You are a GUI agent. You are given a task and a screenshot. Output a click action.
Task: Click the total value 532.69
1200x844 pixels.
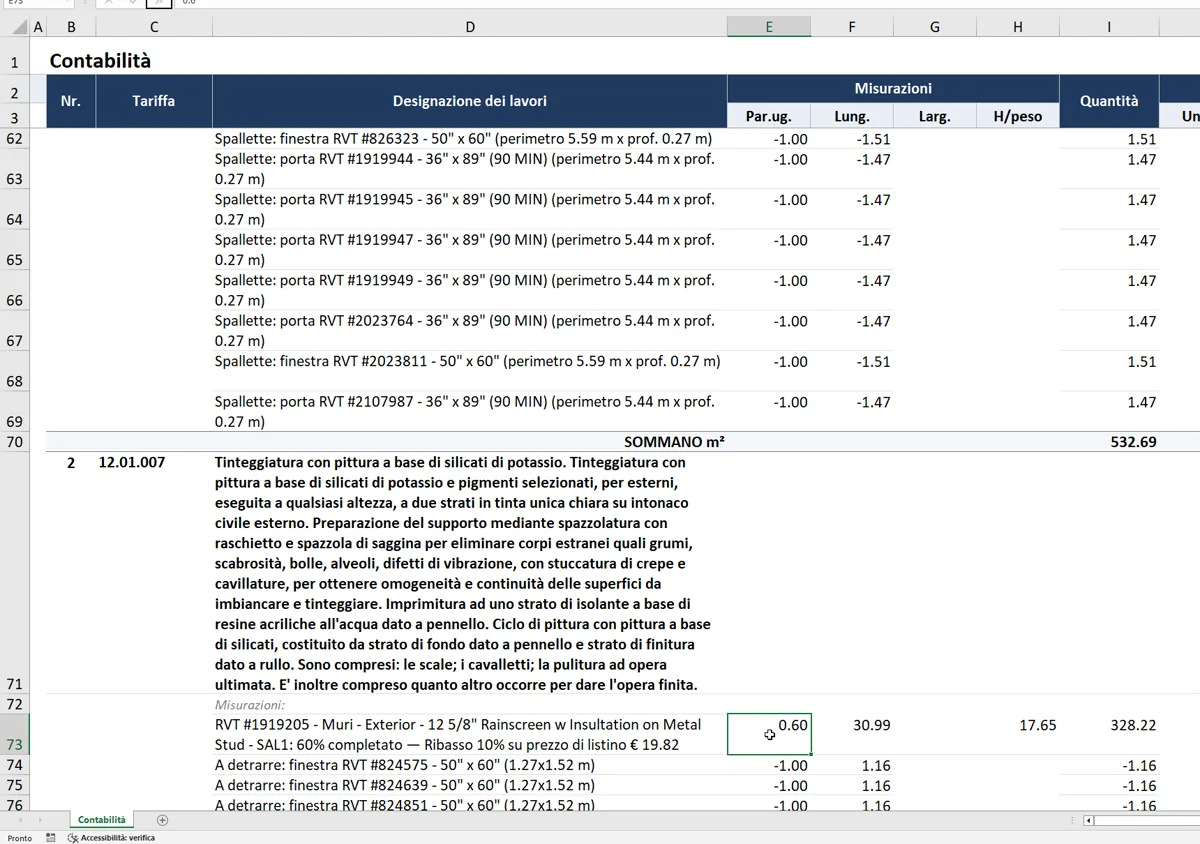(1133, 441)
